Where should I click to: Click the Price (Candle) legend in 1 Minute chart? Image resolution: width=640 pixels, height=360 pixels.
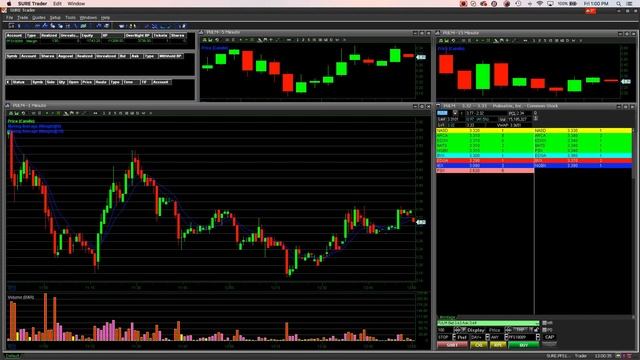click(21, 121)
